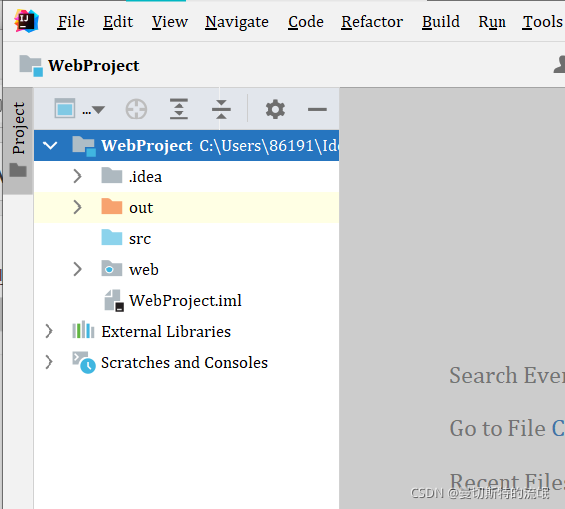Screen dimensions: 565x509
Task: Click the blue src folder icon
Action: click(x=112, y=237)
